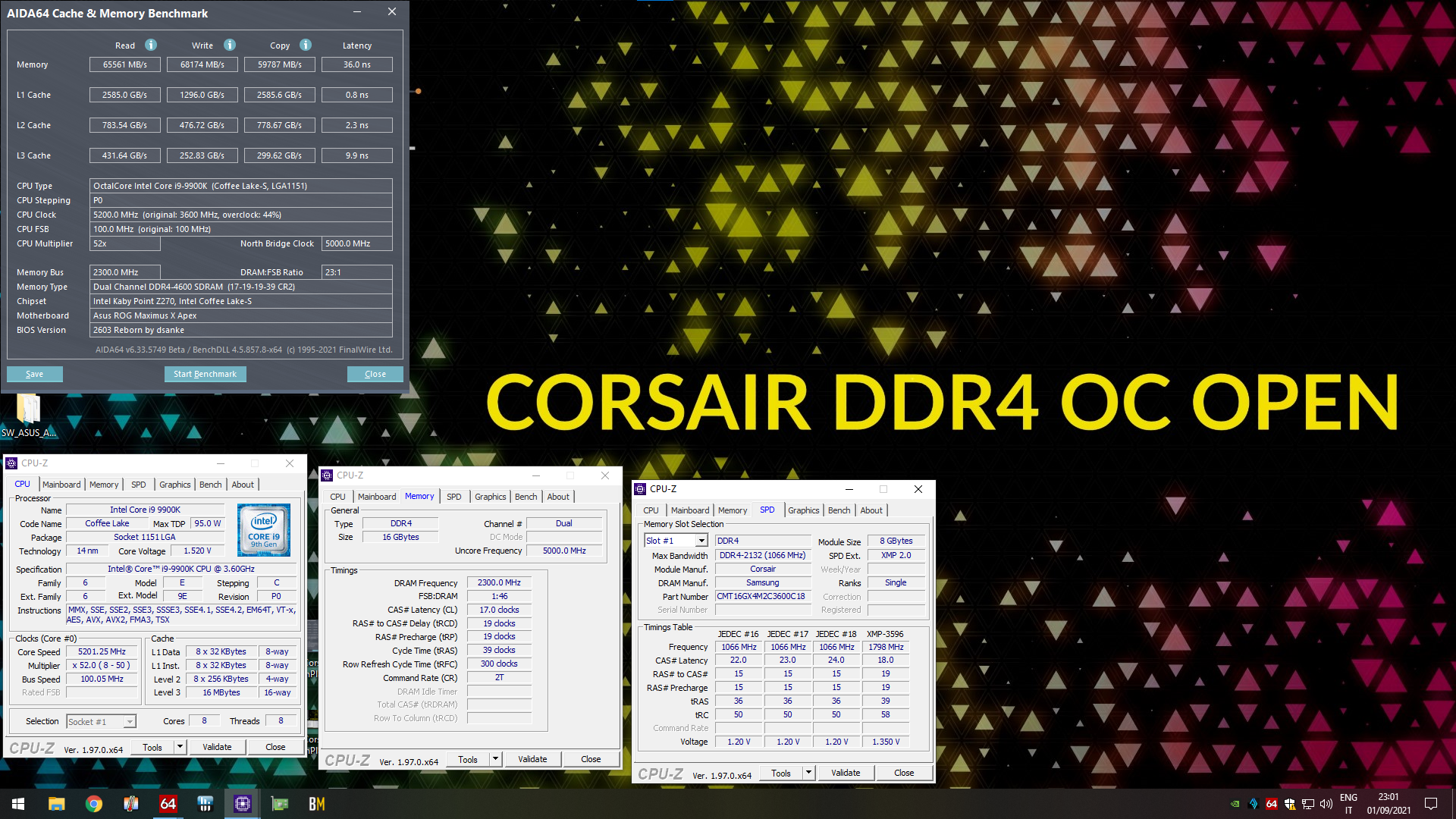
Task: Click Validate in the CPU-Z CPU window
Action: (x=217, y=747)
